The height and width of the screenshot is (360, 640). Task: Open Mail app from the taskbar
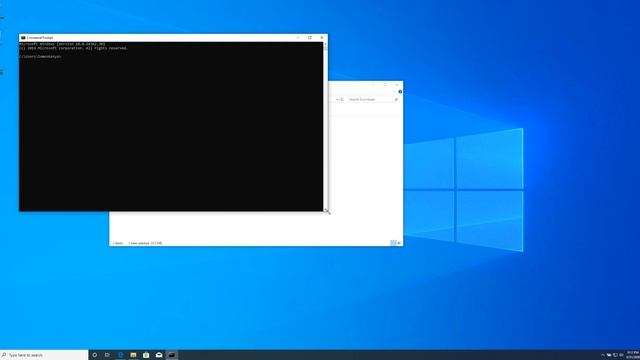point(159,355)
